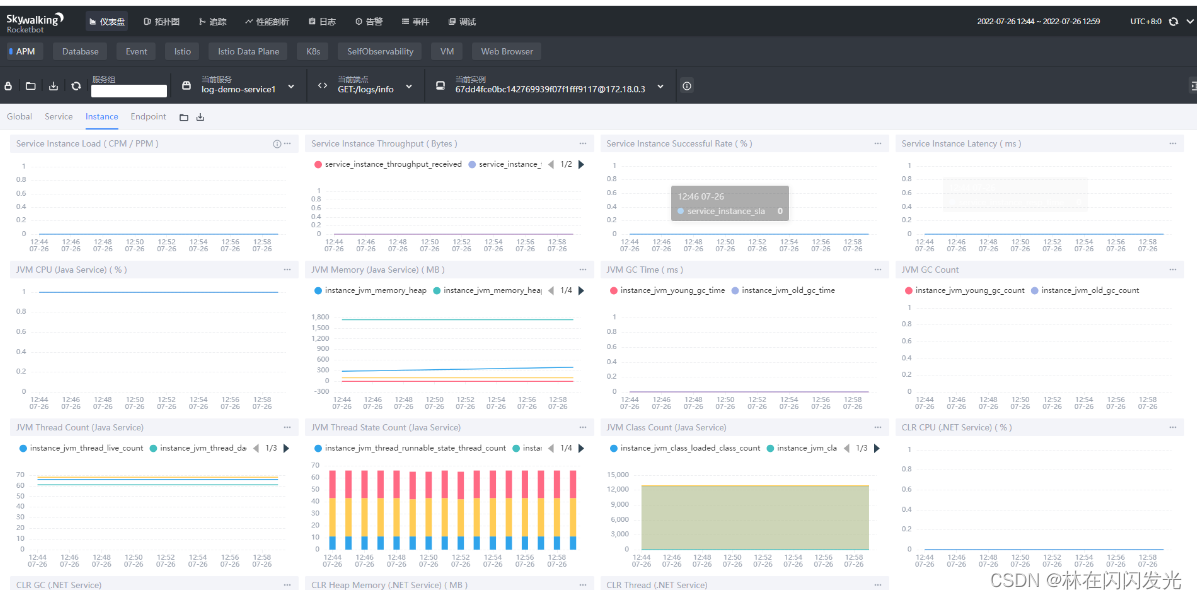Toggle runnable_state_thread_count legend series
This screenshot has height=599, width=1197.
[x=410, y=448]
